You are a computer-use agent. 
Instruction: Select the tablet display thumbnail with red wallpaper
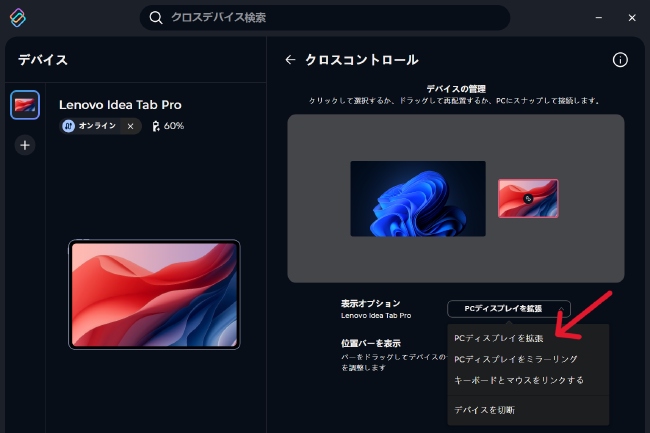pos(528,198)
